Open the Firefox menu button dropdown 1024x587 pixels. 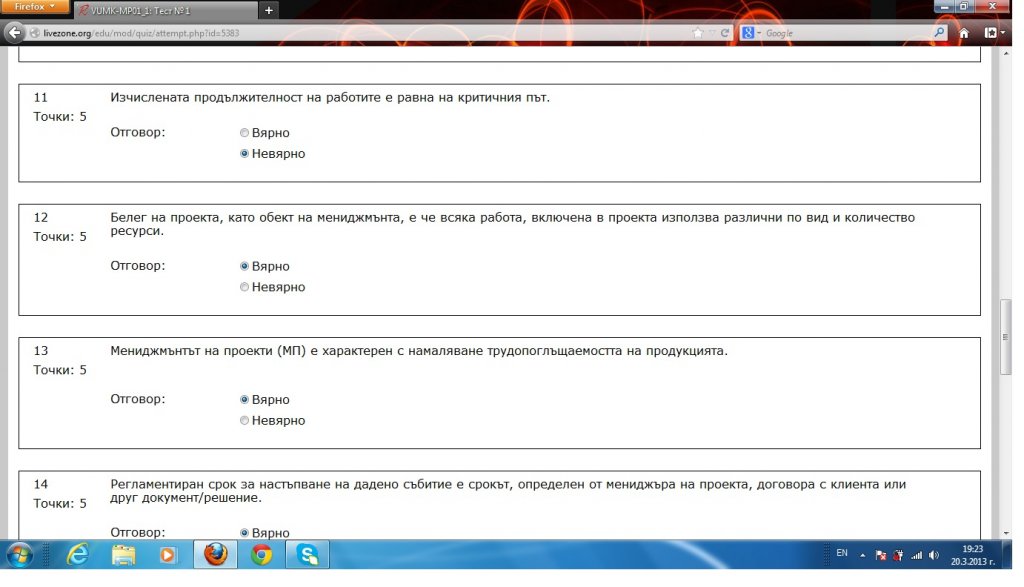tap(34, 7)
